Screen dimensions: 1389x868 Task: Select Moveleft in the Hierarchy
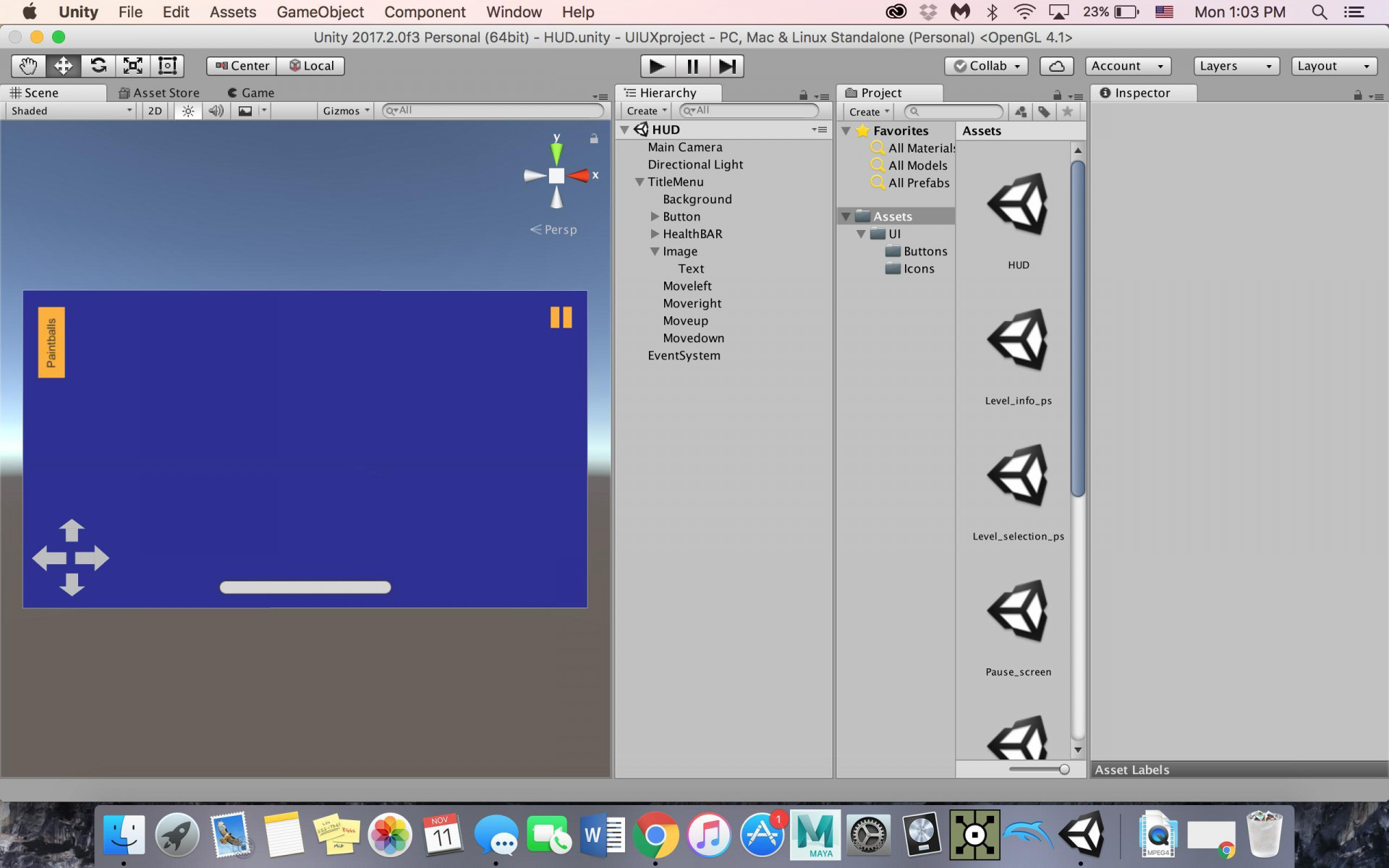[x=687, y=286]
